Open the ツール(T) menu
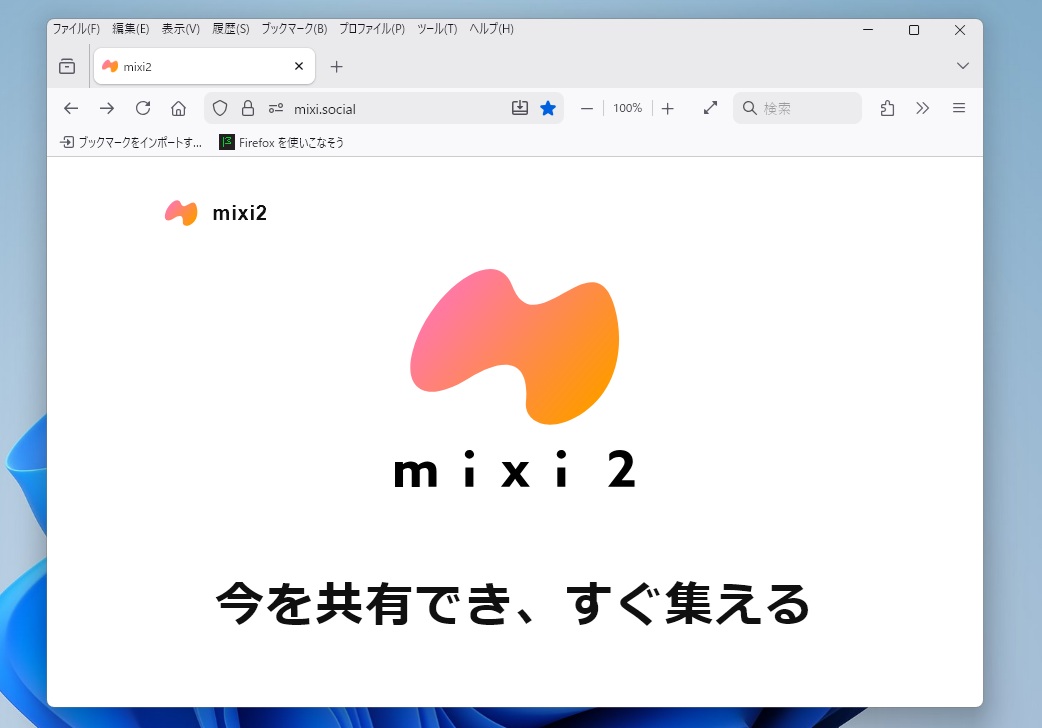The height and width of the screenshot is (728, 1042). tap(437, 29)
